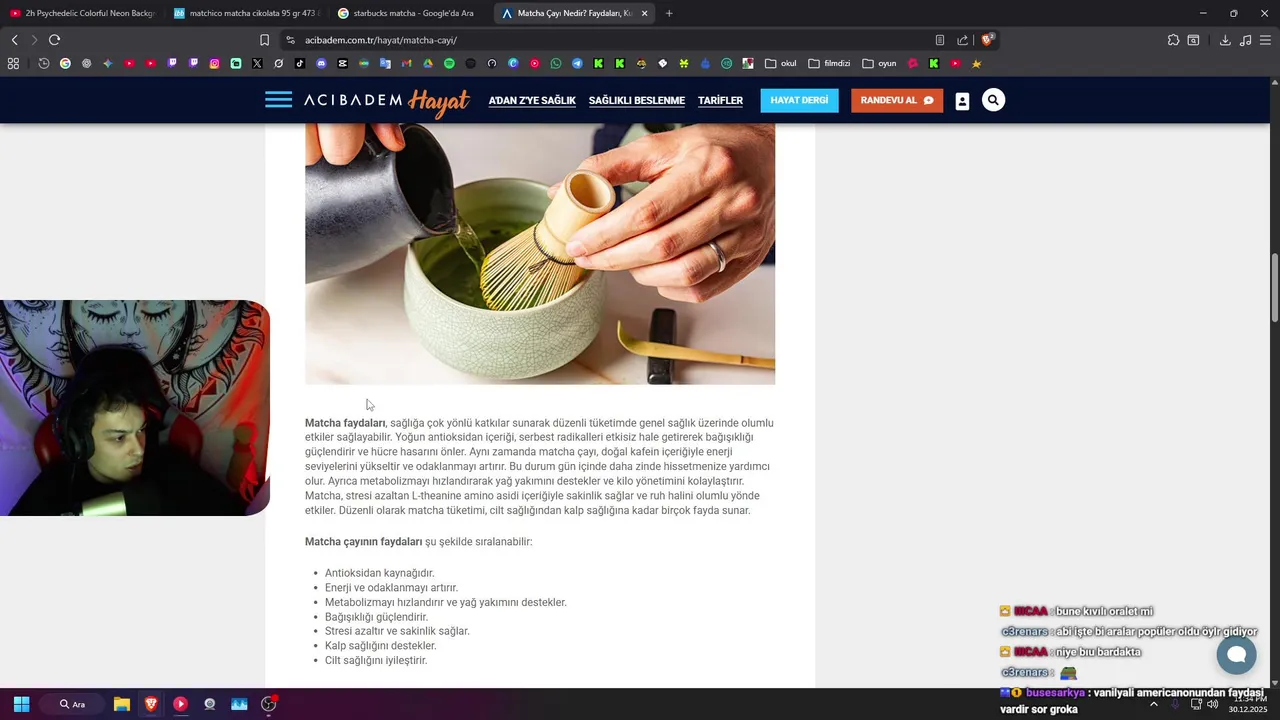This screenshot has width=1280, height=720.
Task: Open TikTok bookmark icon
Action: pyautogui.click(x=299, y=63)
